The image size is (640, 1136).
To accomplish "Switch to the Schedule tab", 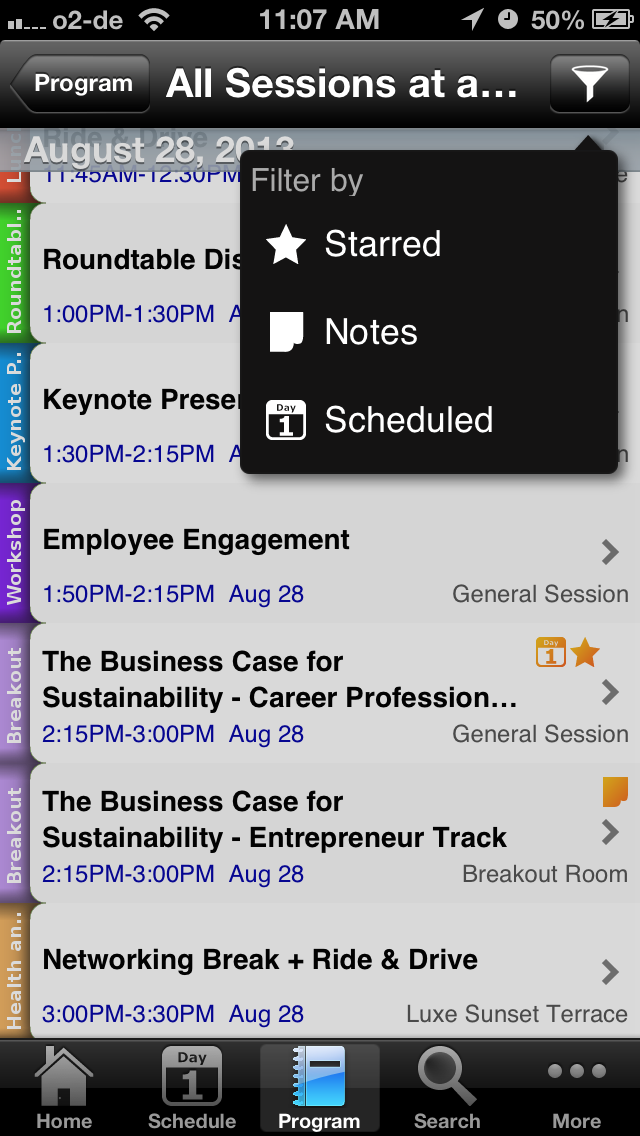I will tap(192, 1088).
